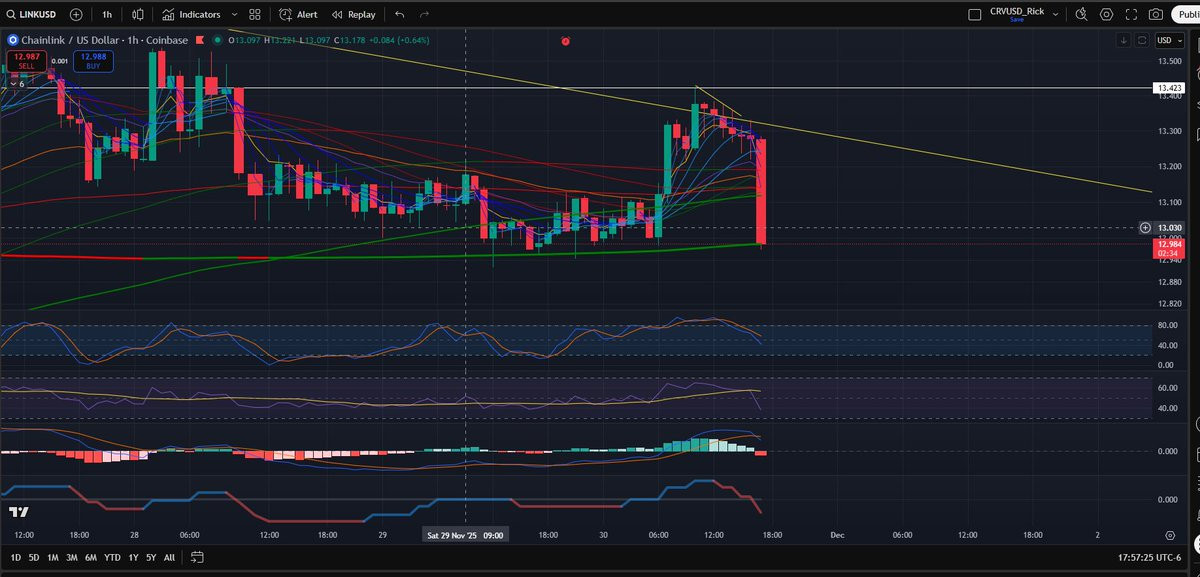Select the 6M date range

90,557
